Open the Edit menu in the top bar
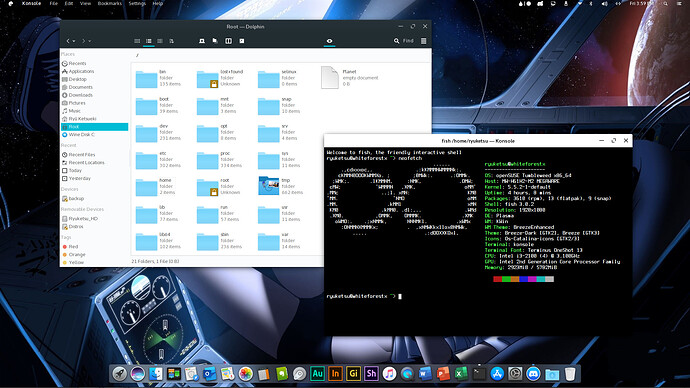690x388 pixels. 69,3
